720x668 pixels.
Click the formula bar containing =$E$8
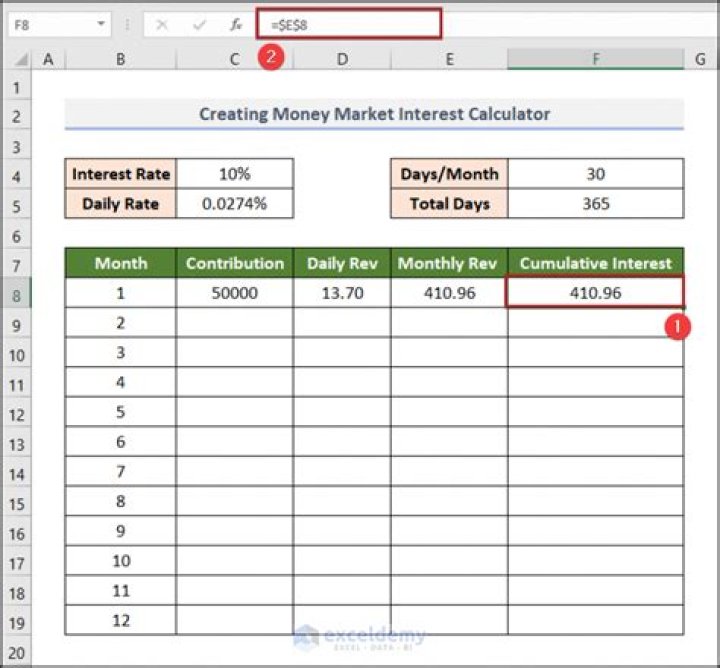point(348,24)
